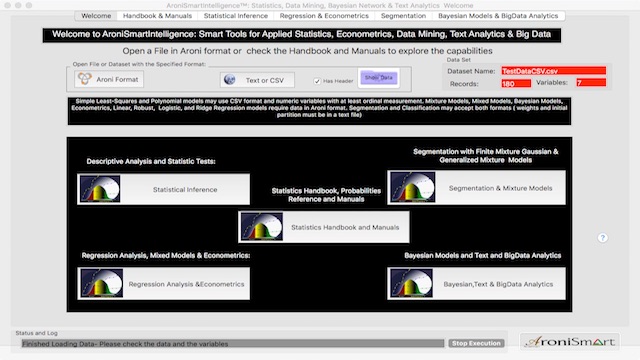
Task: Click the distribution icon beside Statistical Inference
Action: [x=100, y=189]
